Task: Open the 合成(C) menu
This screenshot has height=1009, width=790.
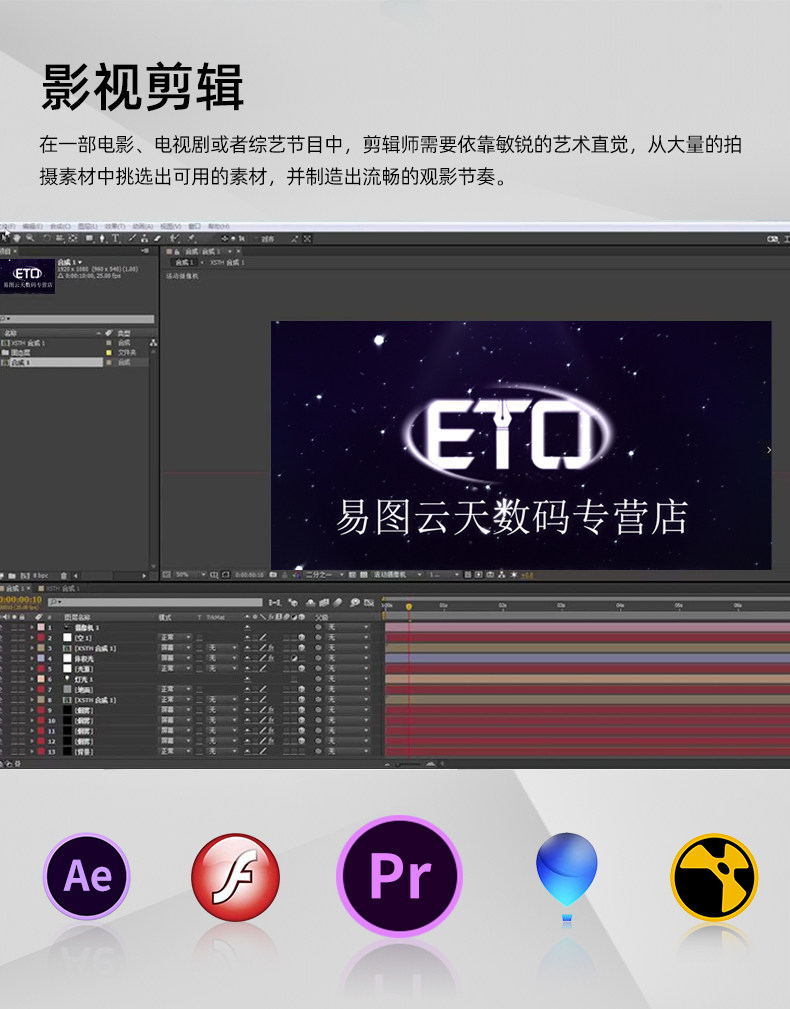Action: click(60, 226)
